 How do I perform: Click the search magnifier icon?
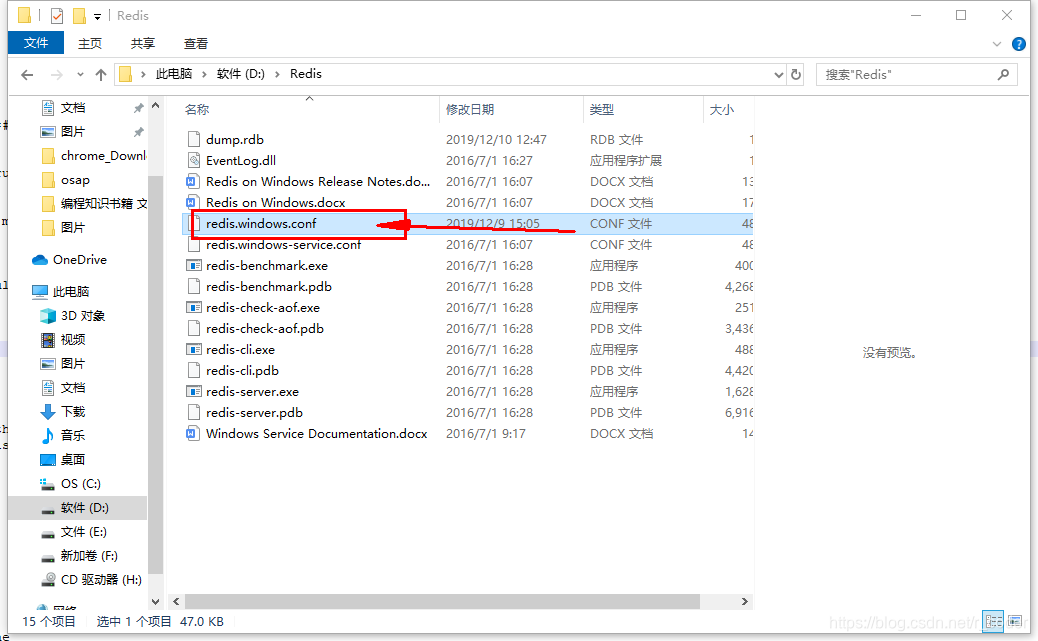pos(1004,75)
